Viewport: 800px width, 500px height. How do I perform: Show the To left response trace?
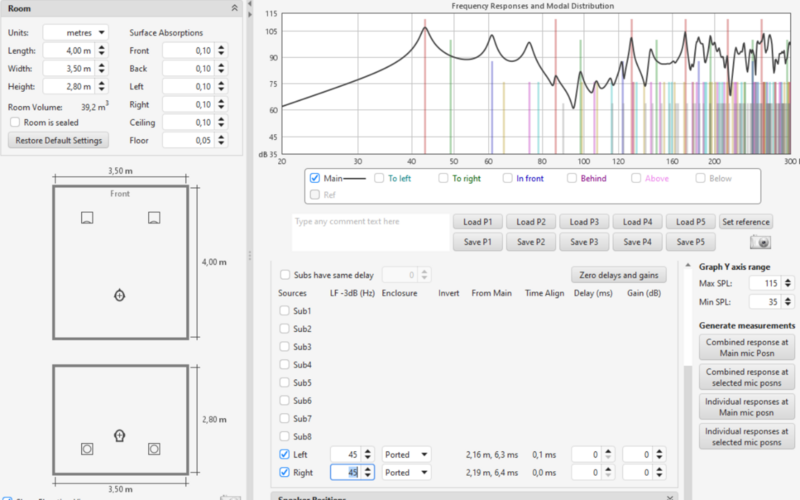(379, 178)
